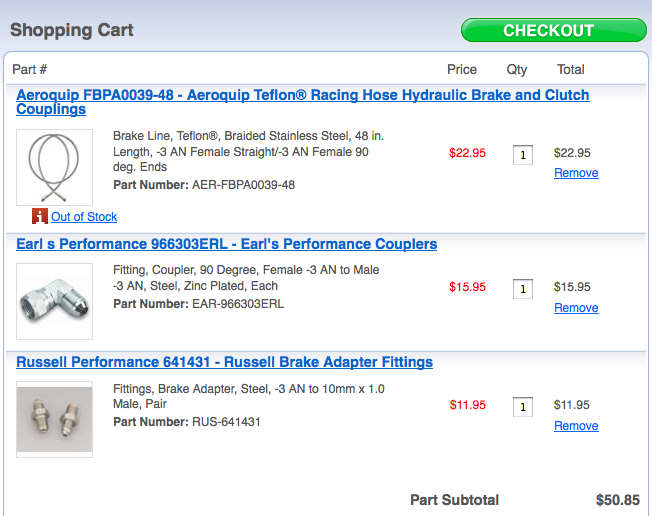Click the Out of Stock link
The image size is (652, 516).
pos(84,217)
